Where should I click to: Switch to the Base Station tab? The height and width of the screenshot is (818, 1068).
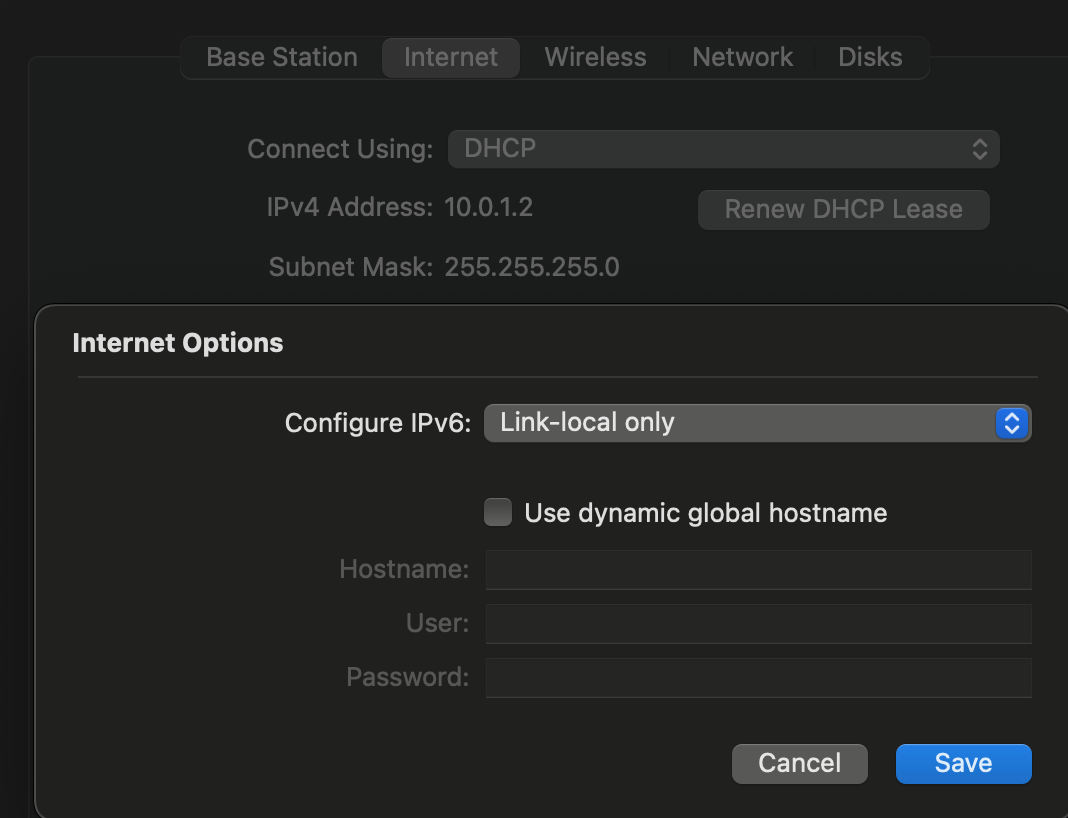pyautogui.click(x=281, y=57)
